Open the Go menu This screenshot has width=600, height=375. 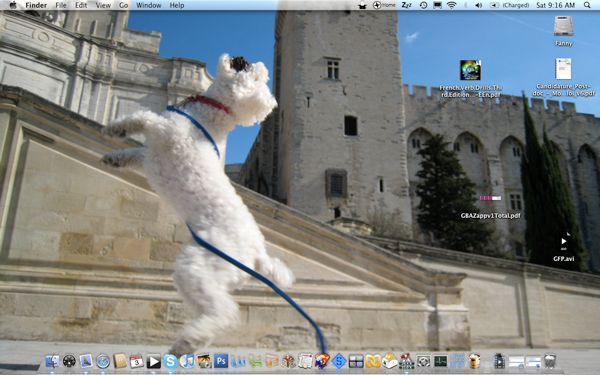click(x=124, y=5)
